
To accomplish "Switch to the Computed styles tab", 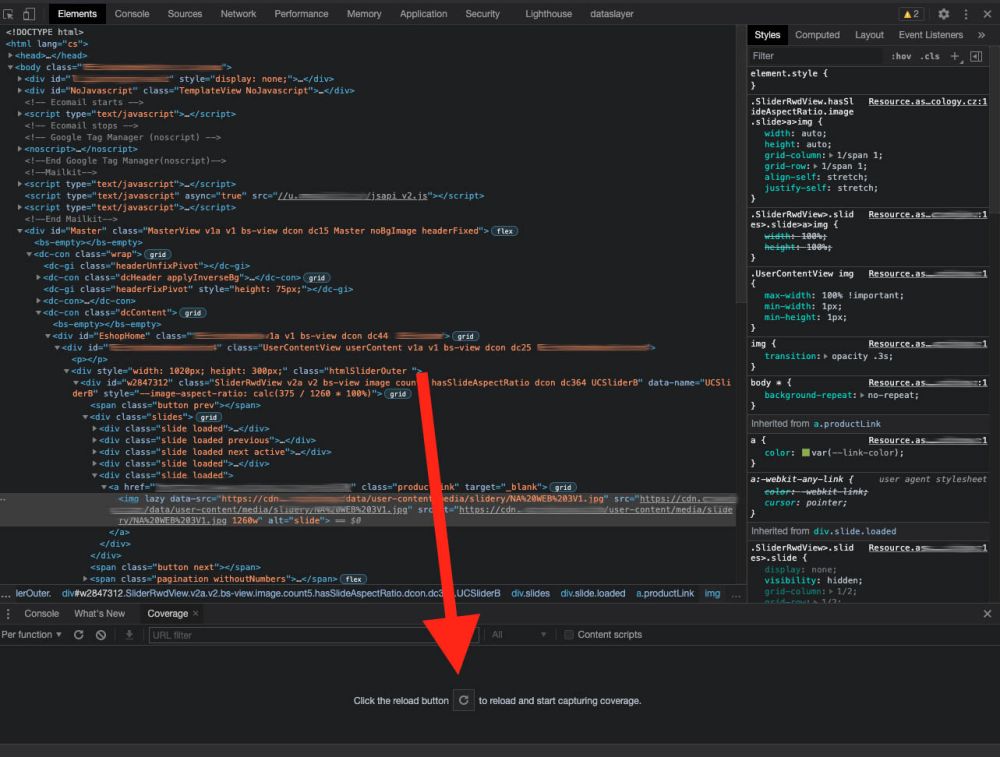I will point(817,35).
